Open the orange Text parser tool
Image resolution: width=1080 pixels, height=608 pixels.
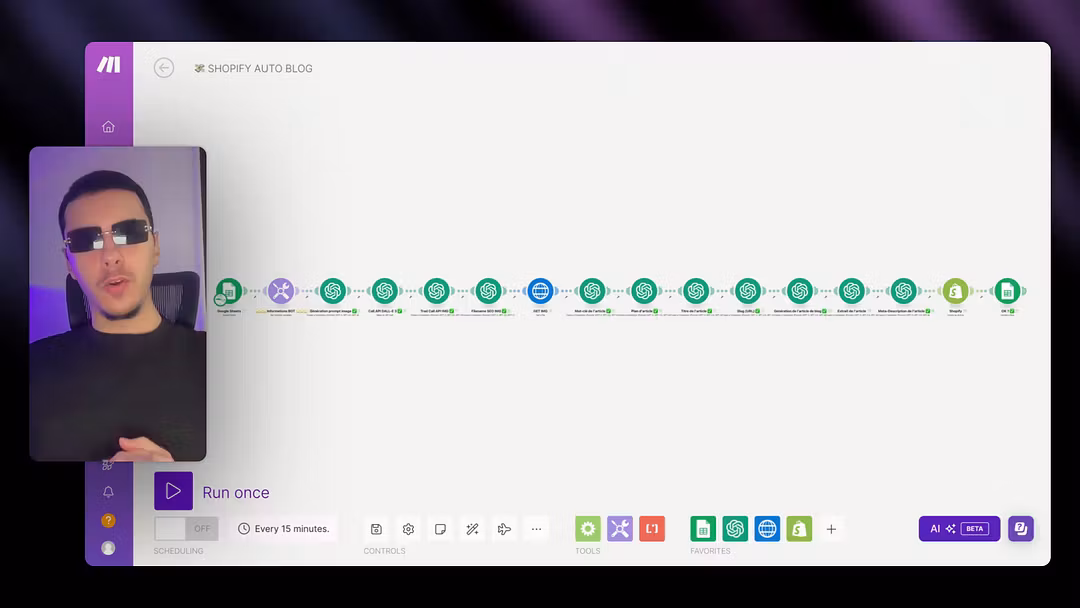(652, 529)
